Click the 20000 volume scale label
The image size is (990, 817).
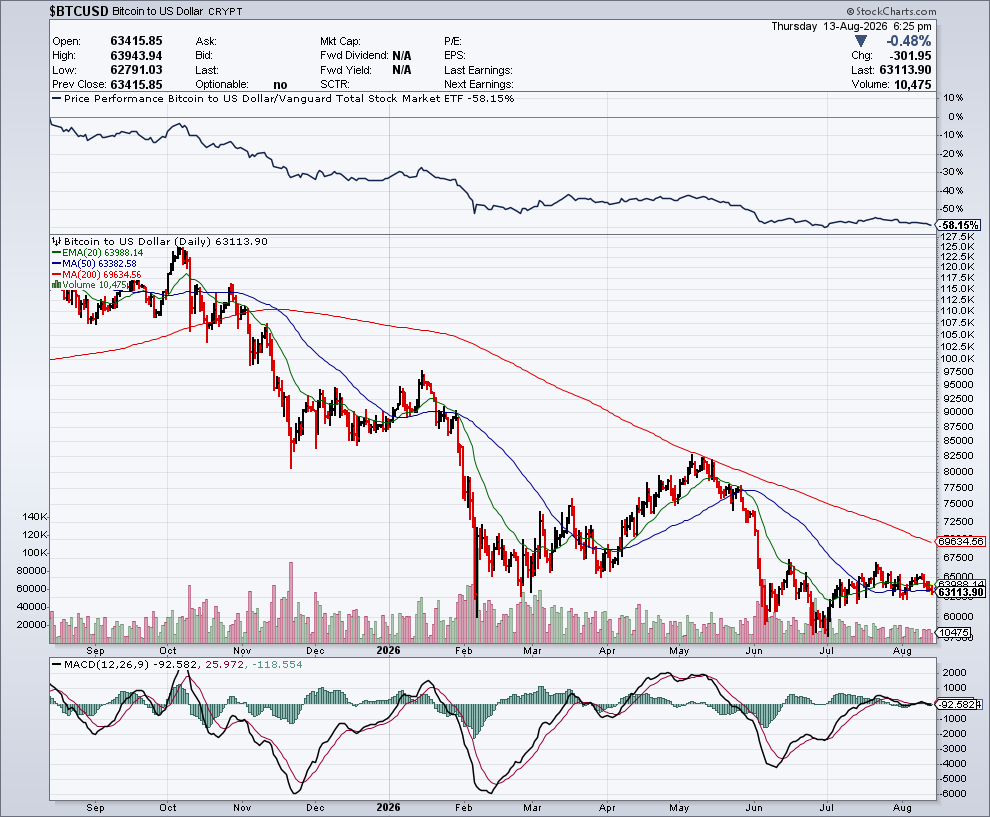[x=32, y=624]
